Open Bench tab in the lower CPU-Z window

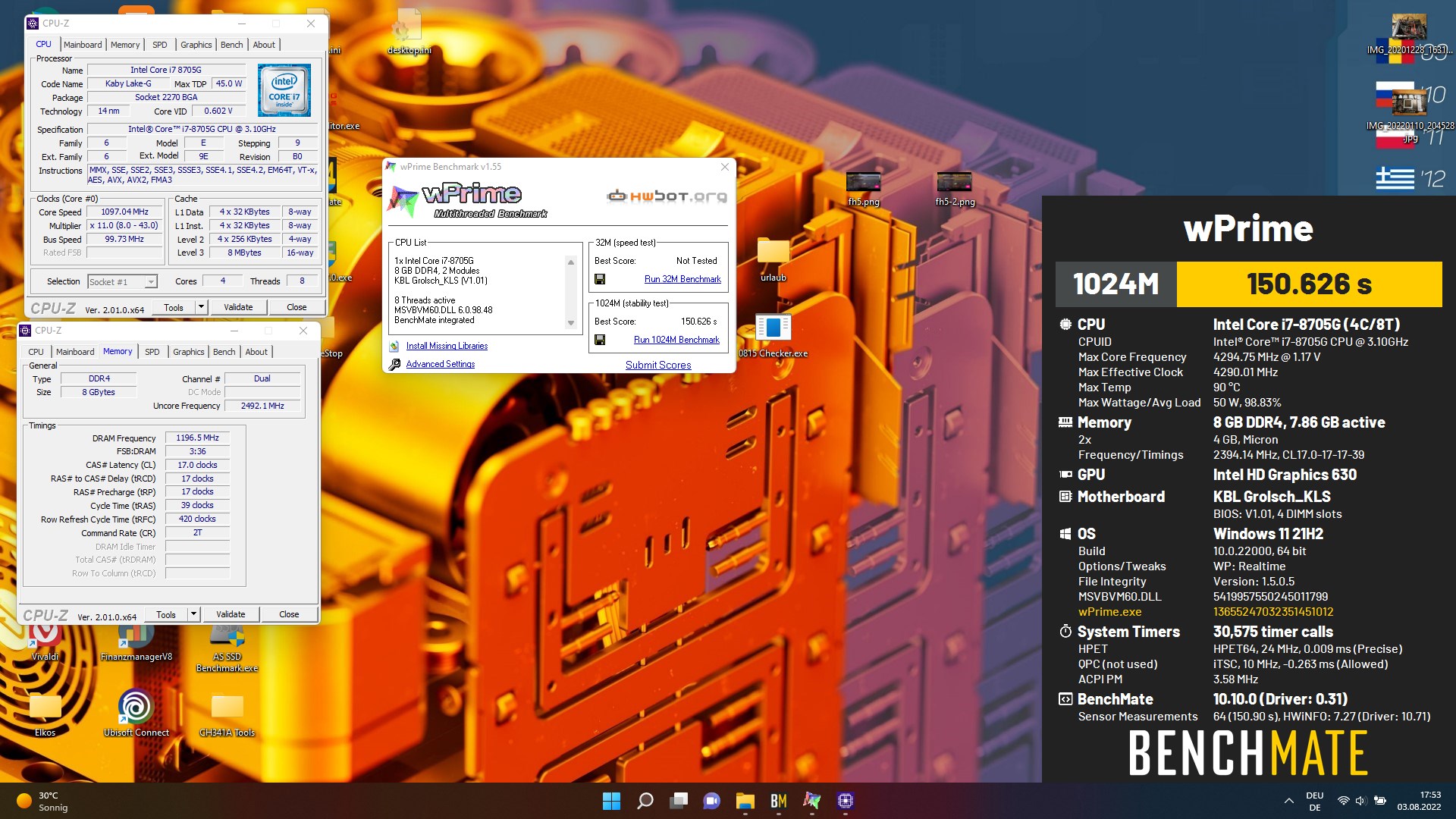[224, 352]
